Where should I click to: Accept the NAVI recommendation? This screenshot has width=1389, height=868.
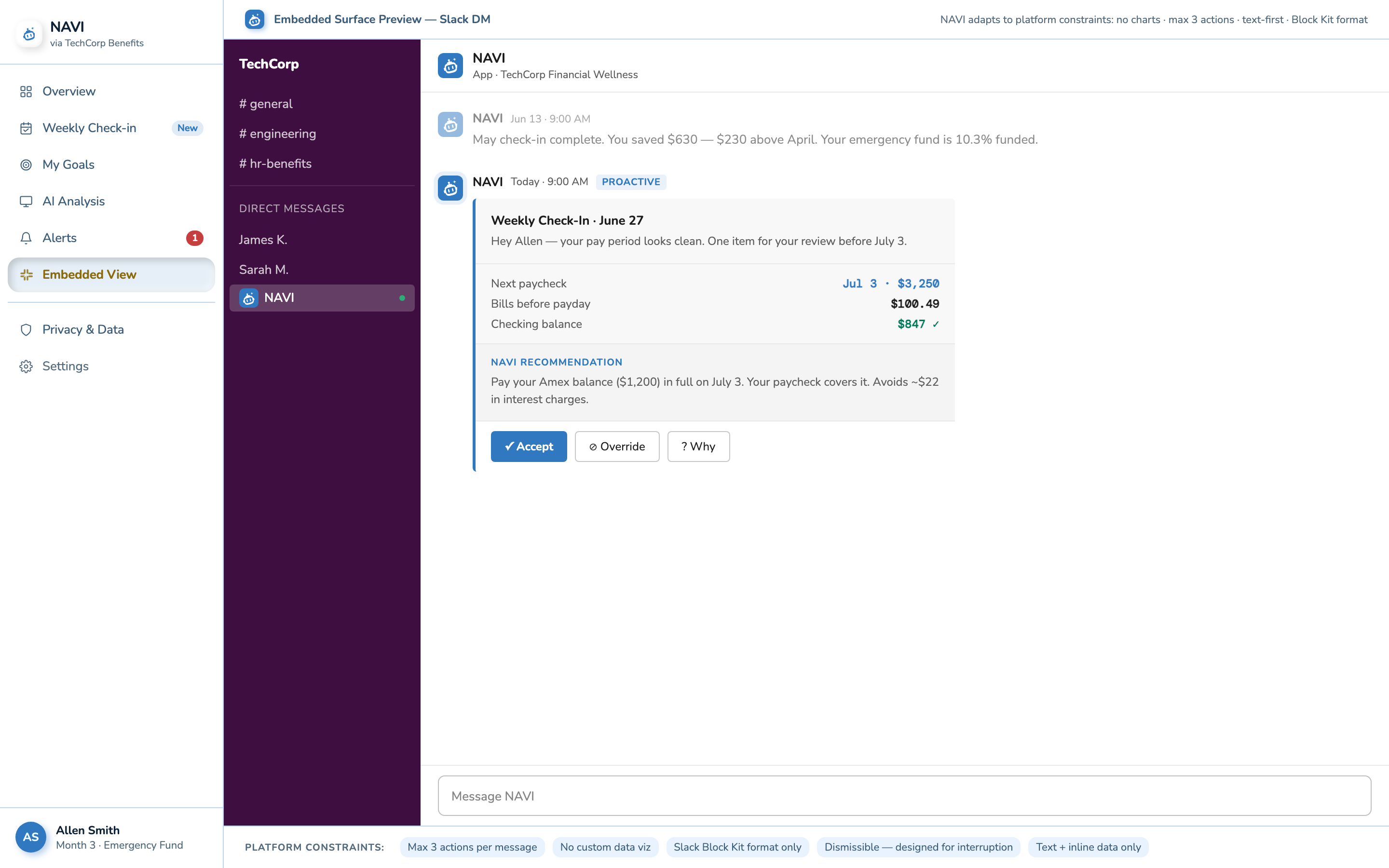tap(529, 447)
